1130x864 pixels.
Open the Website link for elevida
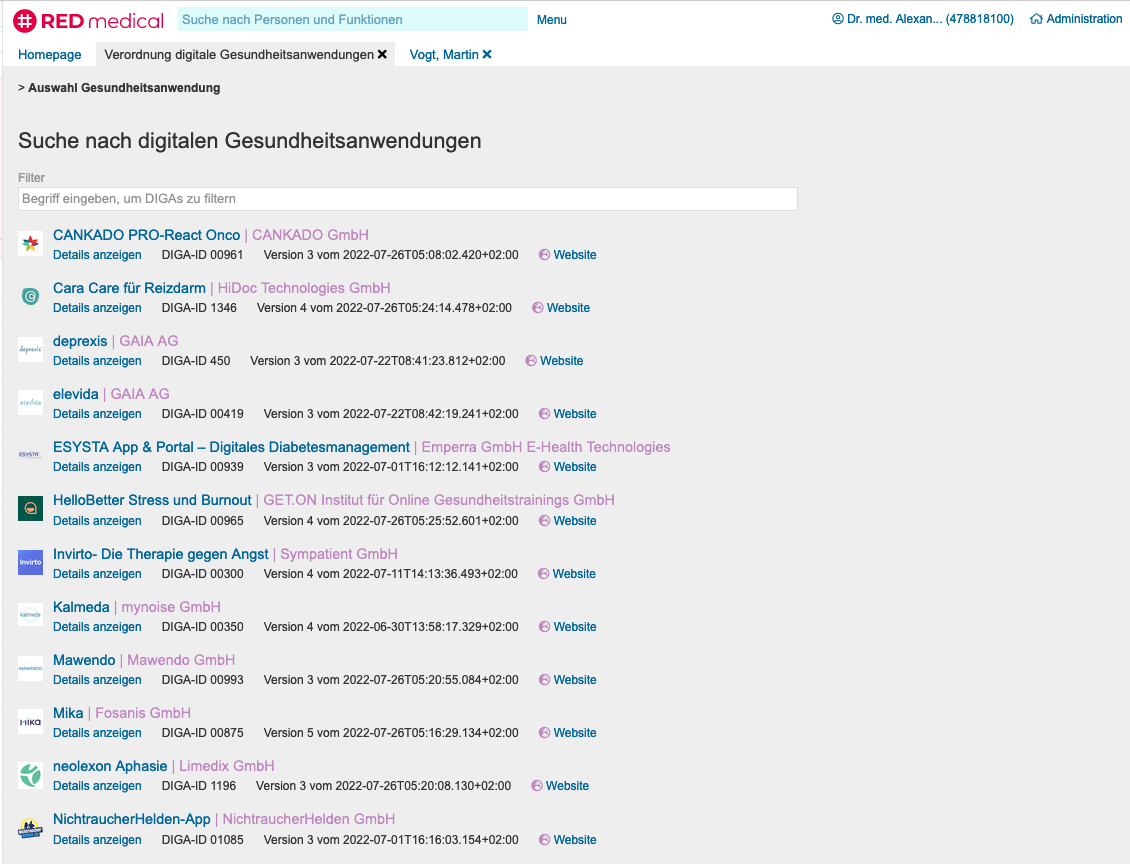point(574,414)
